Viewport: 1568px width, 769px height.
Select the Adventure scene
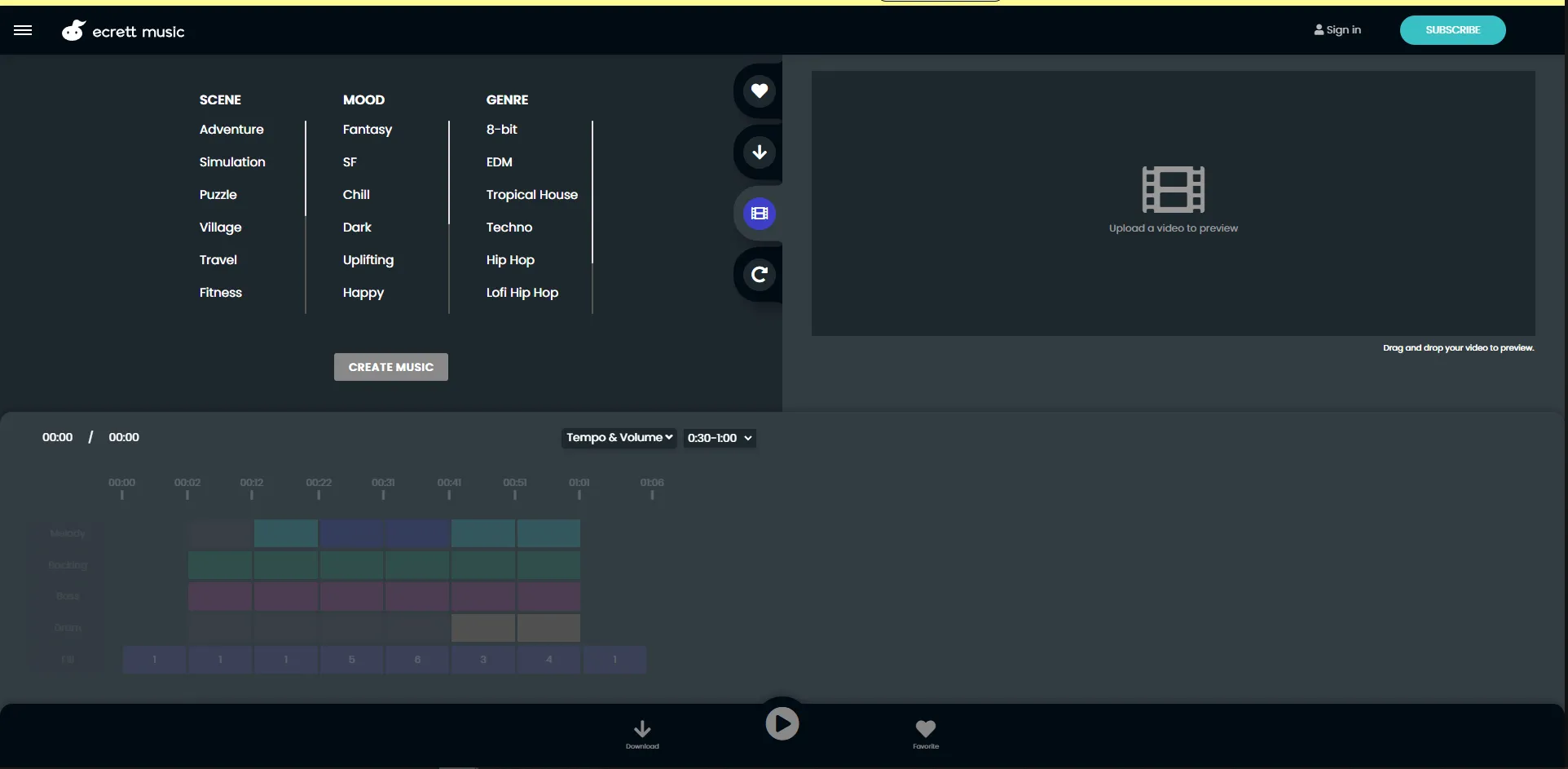tap(231, 130)
